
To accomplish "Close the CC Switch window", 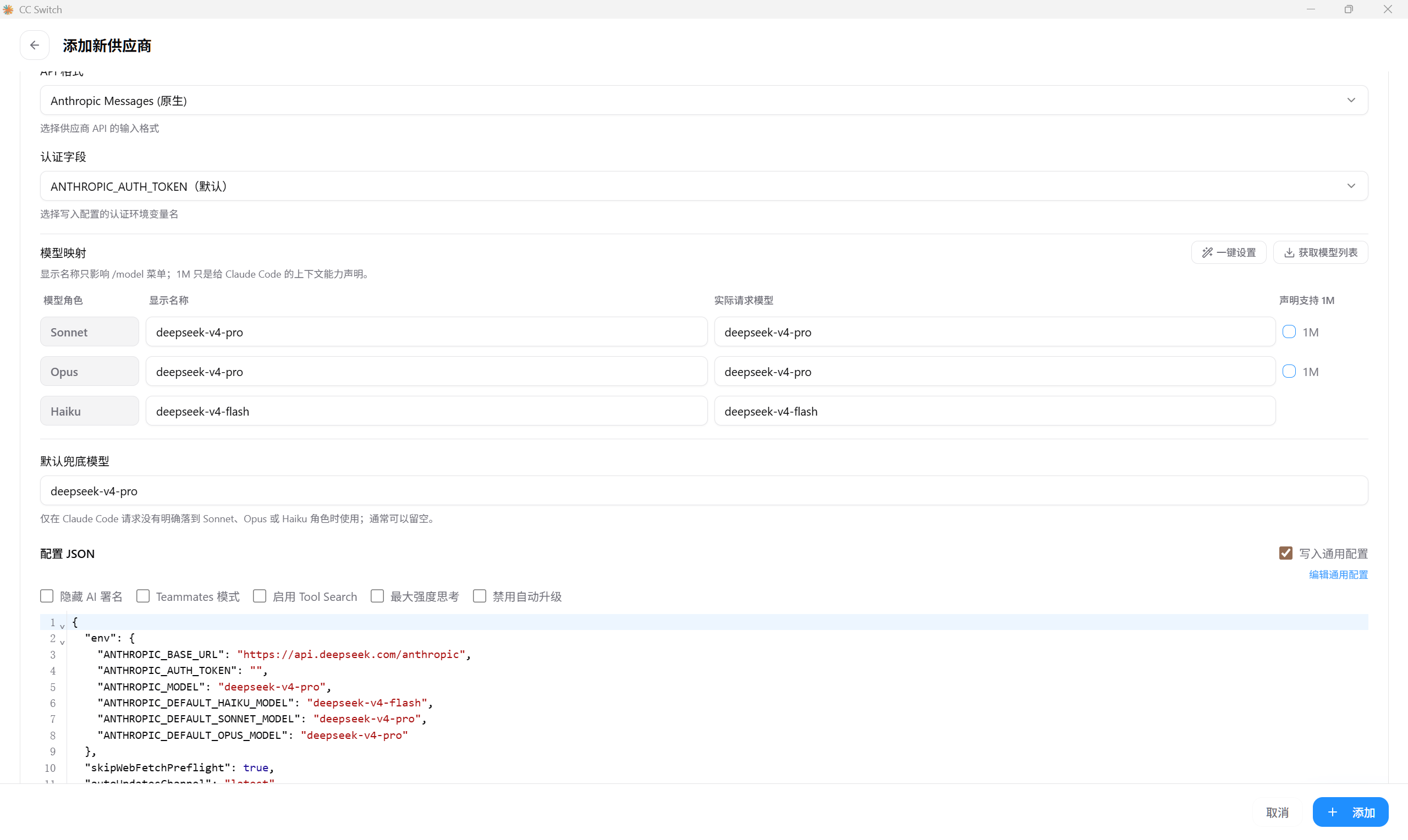I will [1388, 9].
